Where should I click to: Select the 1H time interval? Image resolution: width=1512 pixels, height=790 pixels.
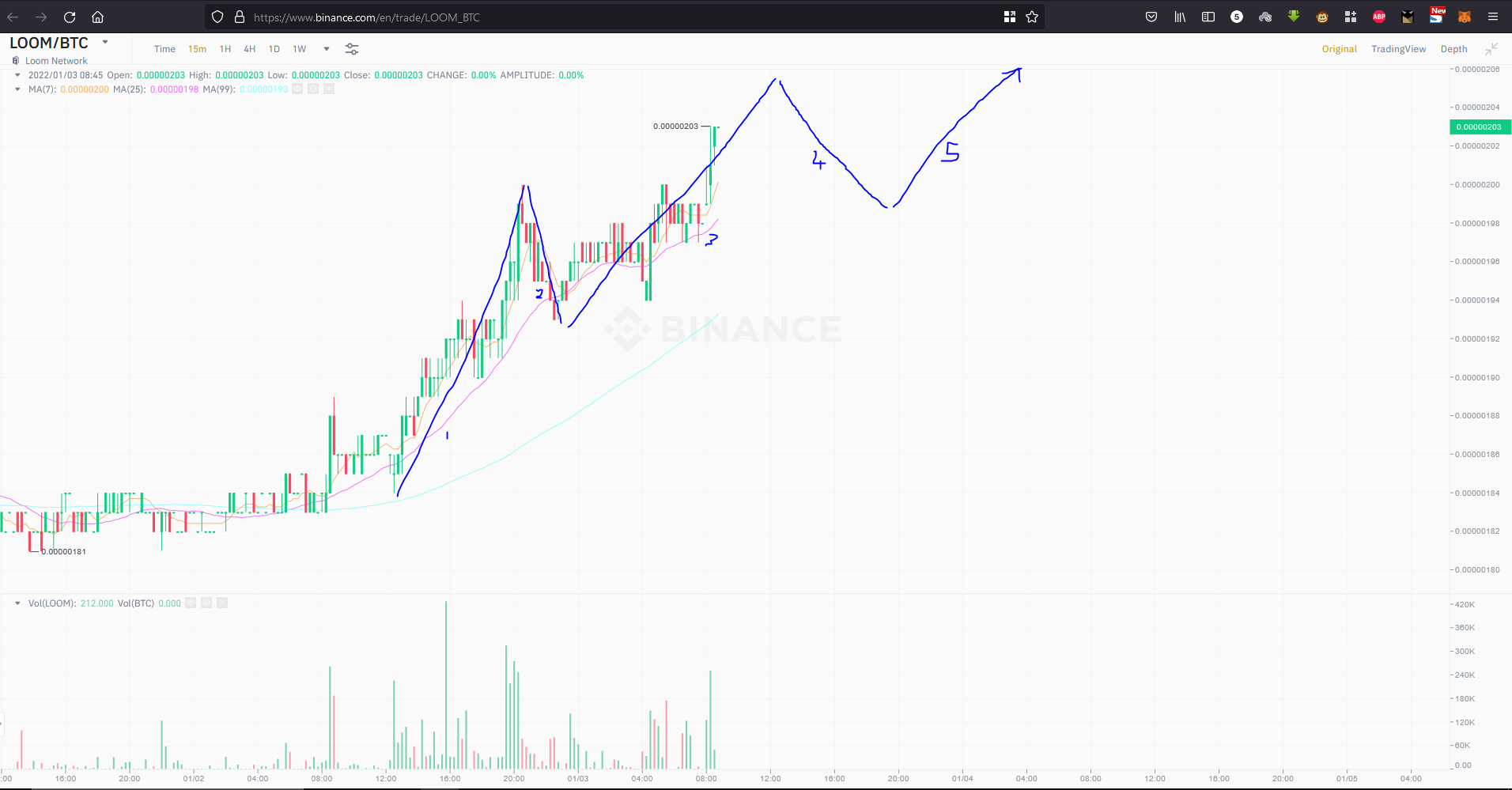coord(225,49)
